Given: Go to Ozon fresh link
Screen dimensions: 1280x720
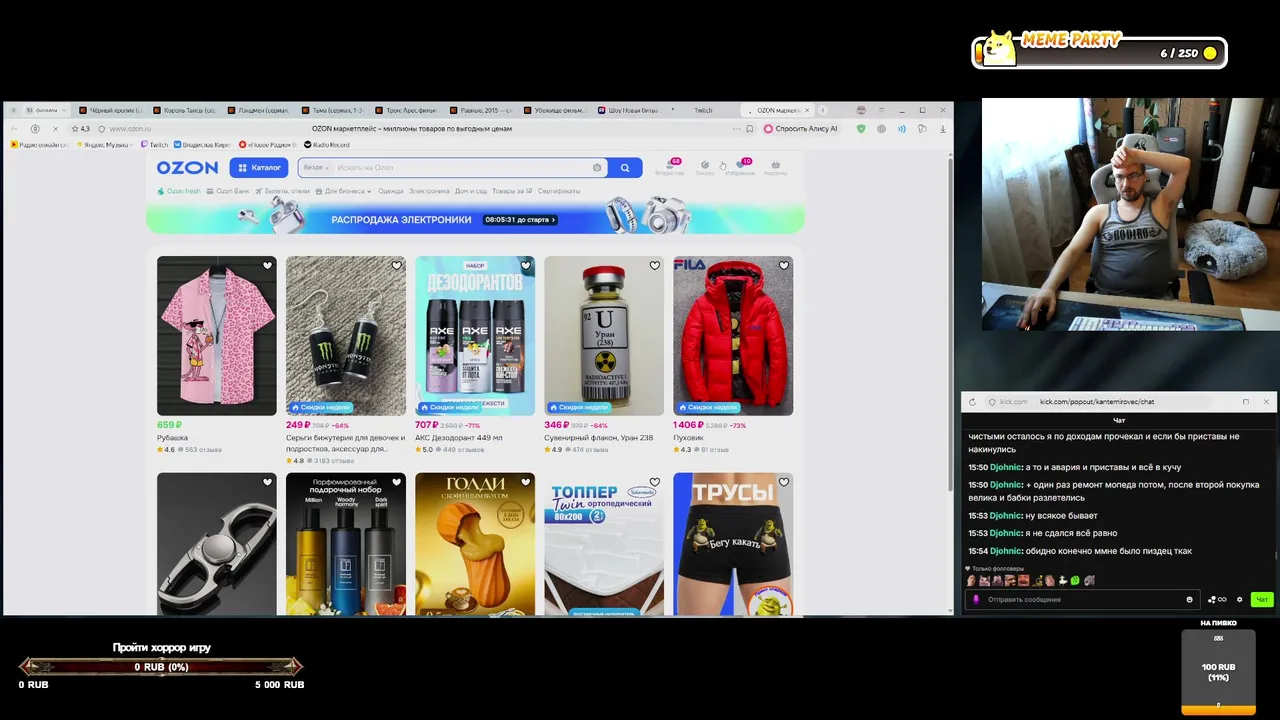Looking at the screenshot, I should pos(179,191).
